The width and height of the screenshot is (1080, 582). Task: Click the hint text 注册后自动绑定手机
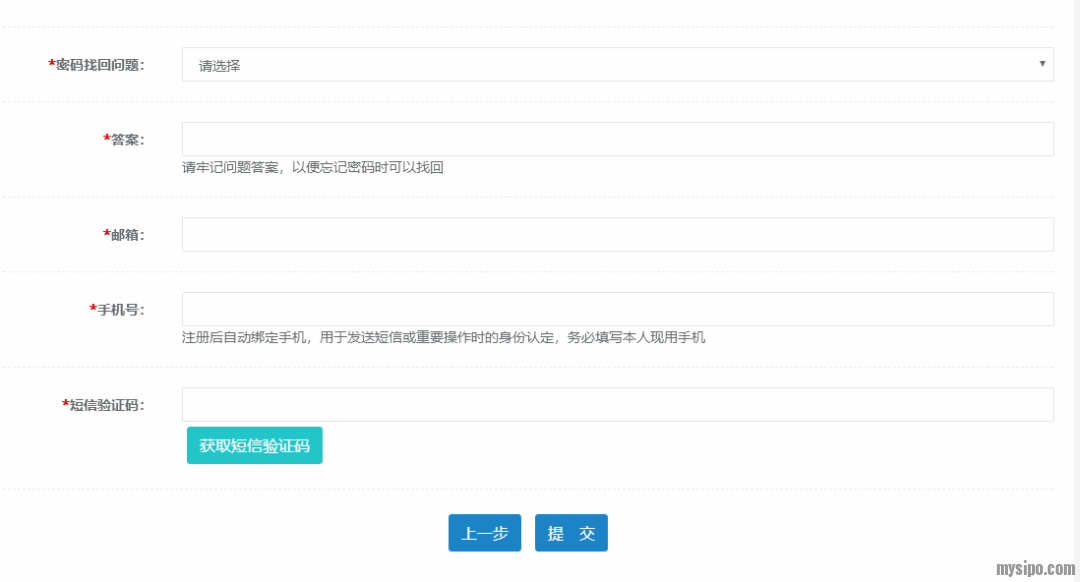pos(443,338)
